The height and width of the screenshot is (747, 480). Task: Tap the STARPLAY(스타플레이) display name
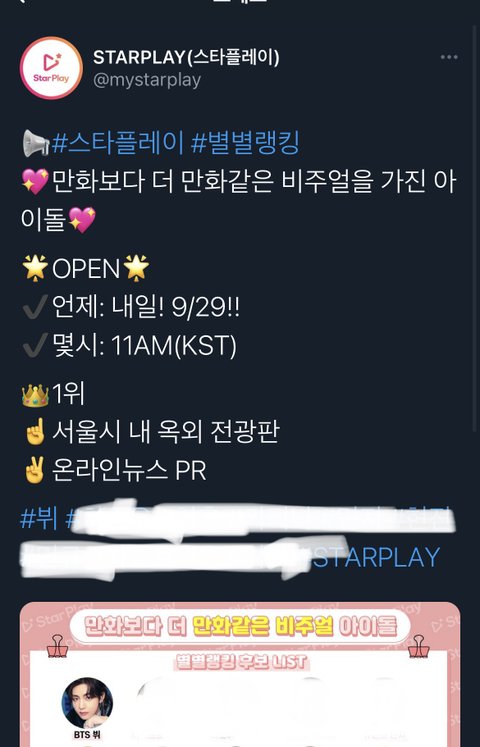186,58
